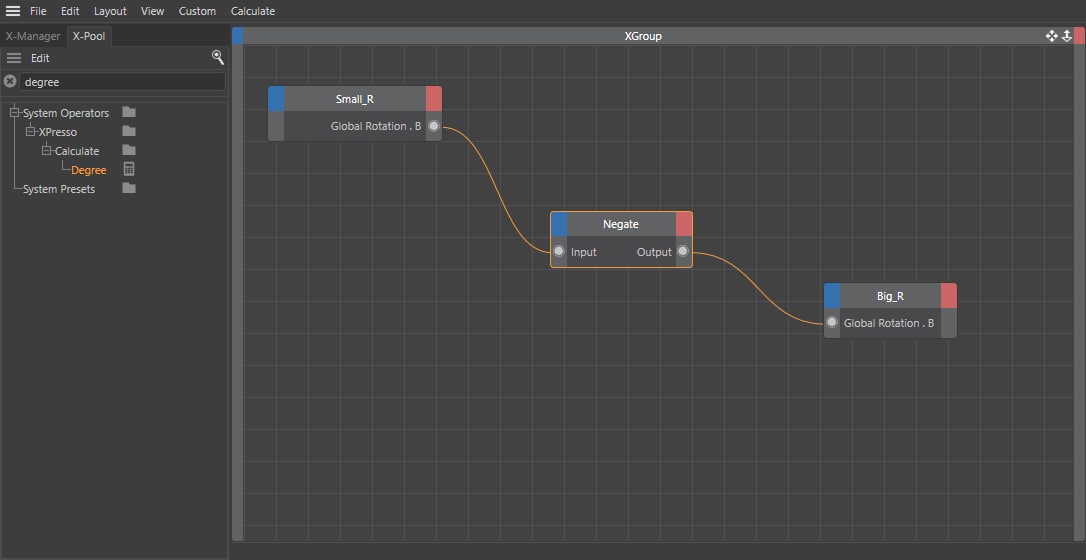Image resolution: width=1086 pixels, height=560 pixels.
Task: Click folder icon beside System Operators
Action: [129, 112]
